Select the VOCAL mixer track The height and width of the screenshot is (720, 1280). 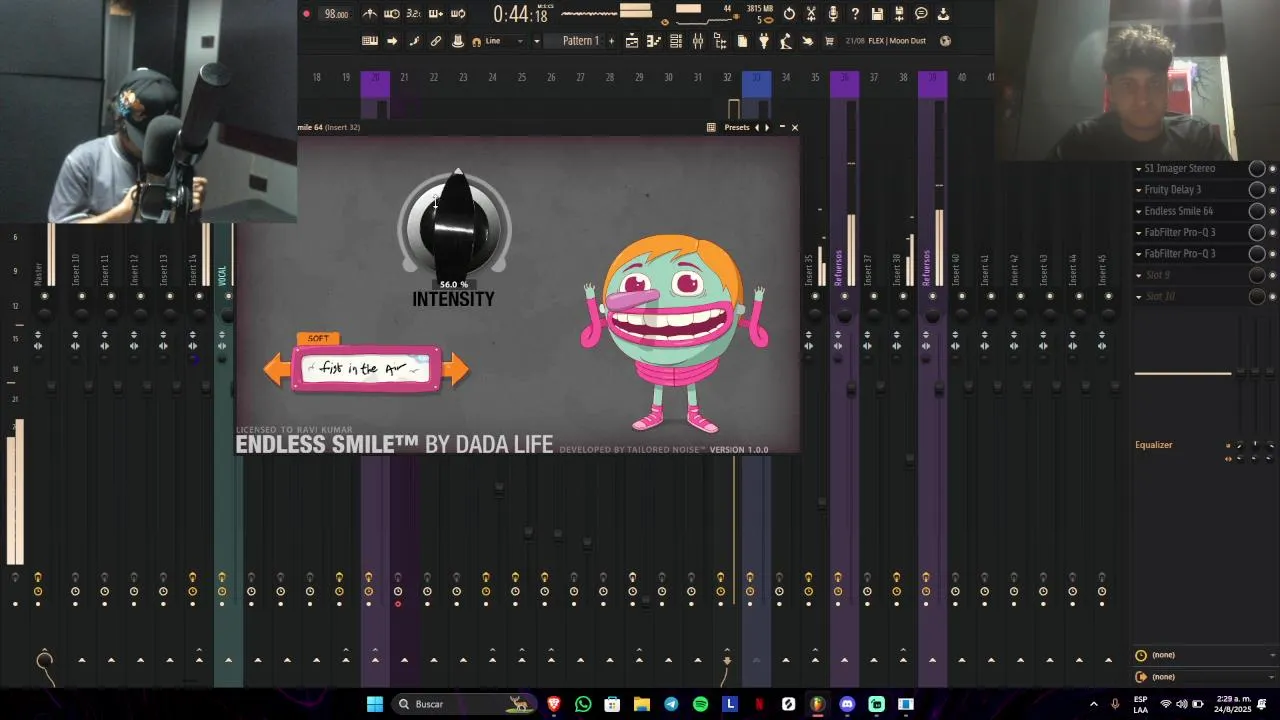click(223, 274)
